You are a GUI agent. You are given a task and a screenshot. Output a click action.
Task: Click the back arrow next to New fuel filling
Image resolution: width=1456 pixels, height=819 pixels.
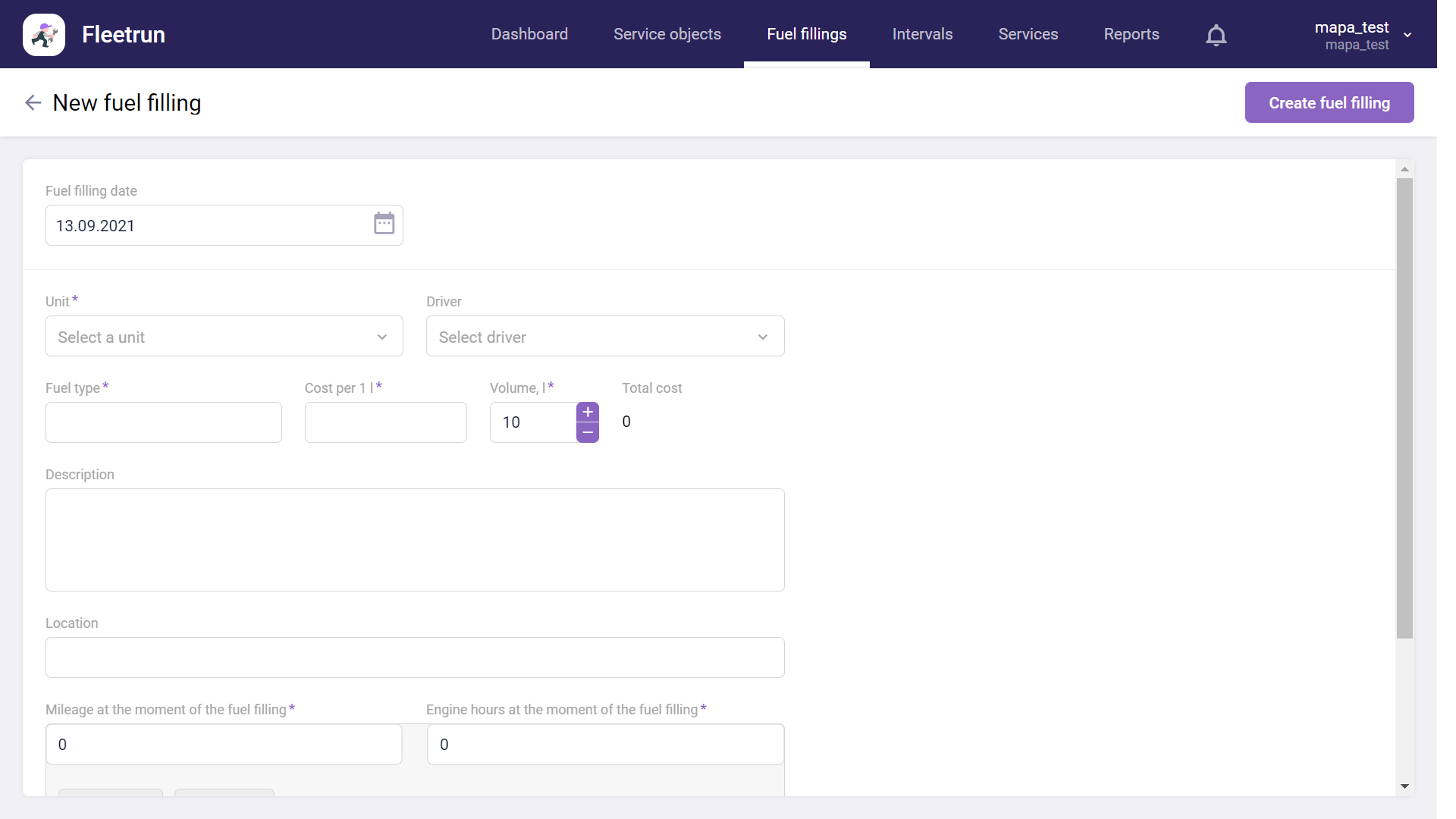point(33,102)
